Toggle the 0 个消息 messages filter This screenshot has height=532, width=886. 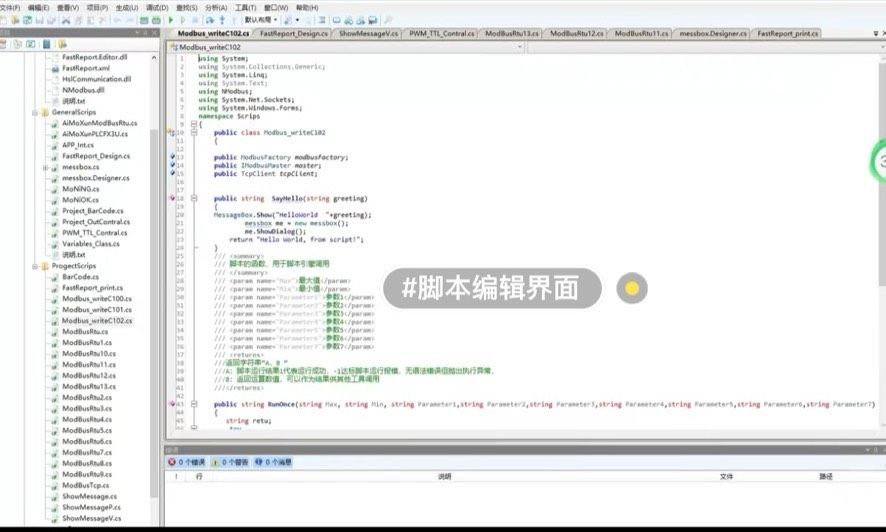pos(273,462)
